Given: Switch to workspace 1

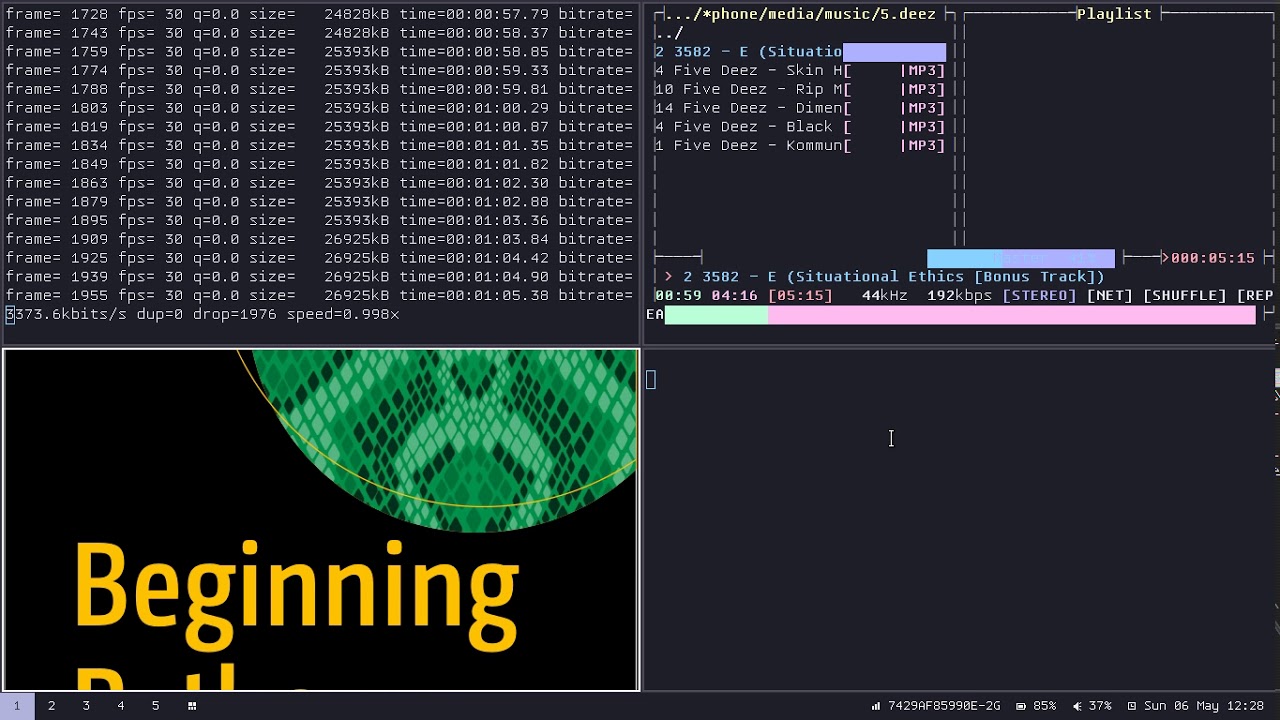Looking at the screenshot, I should coord(17,706).
